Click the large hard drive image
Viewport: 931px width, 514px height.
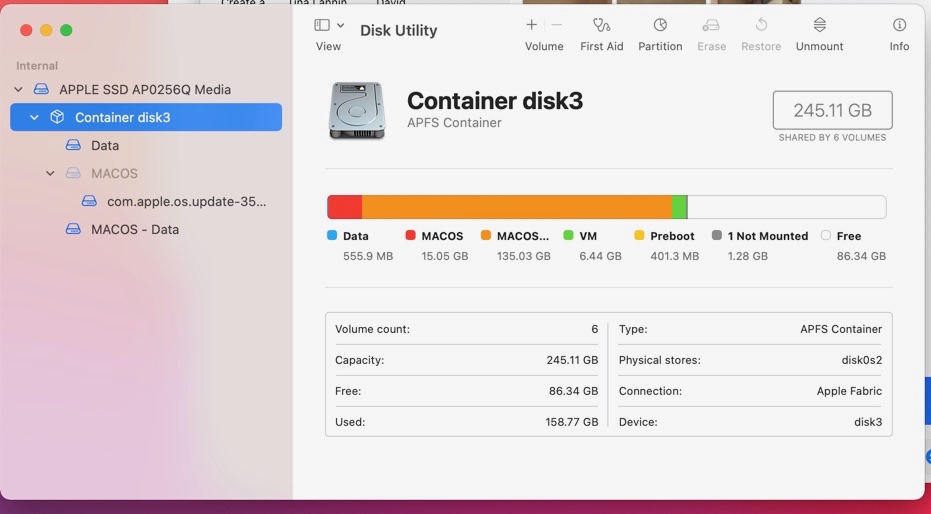click(x=357, y=111)
